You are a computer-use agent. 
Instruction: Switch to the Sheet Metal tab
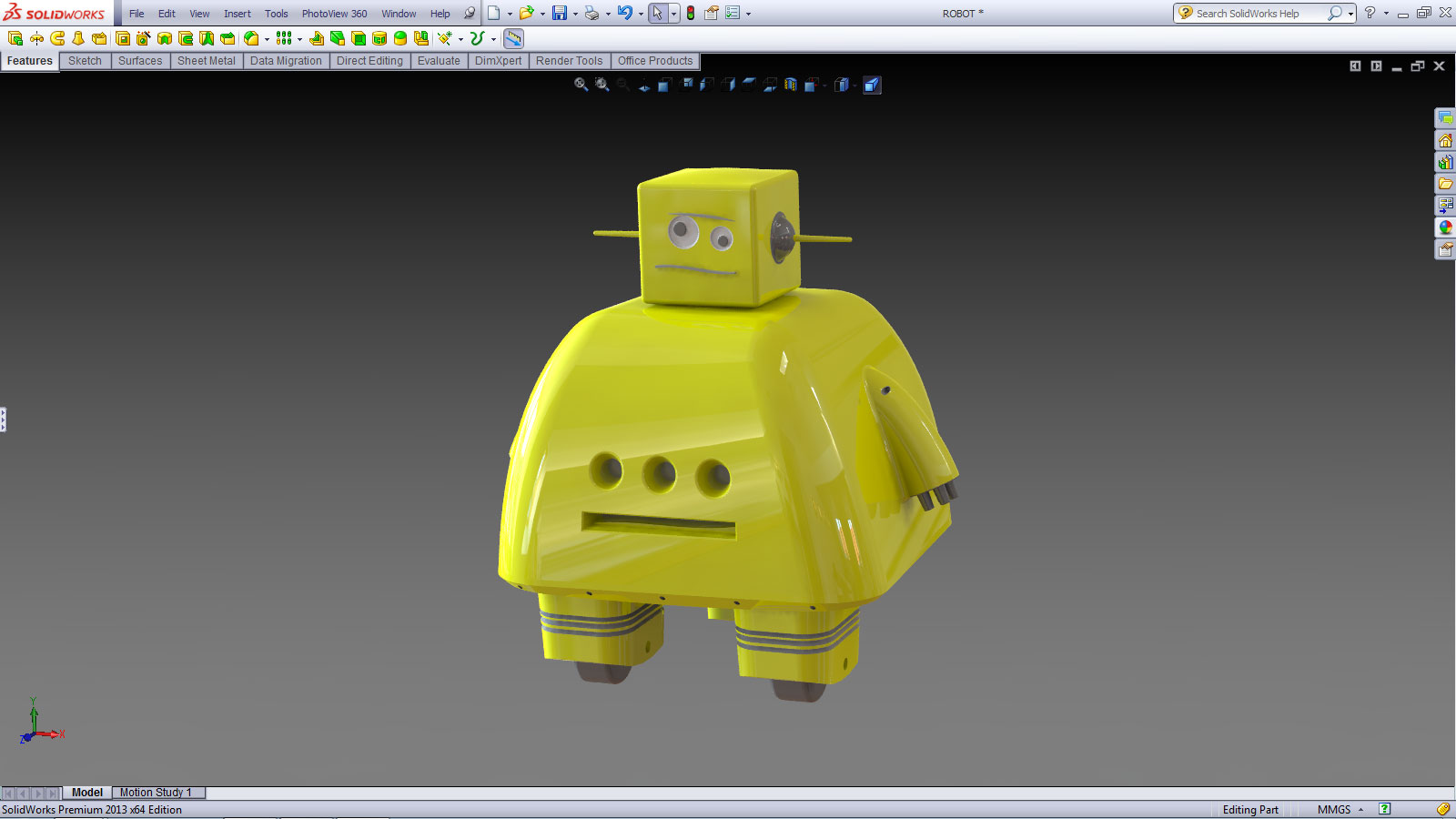click(207, 61)
